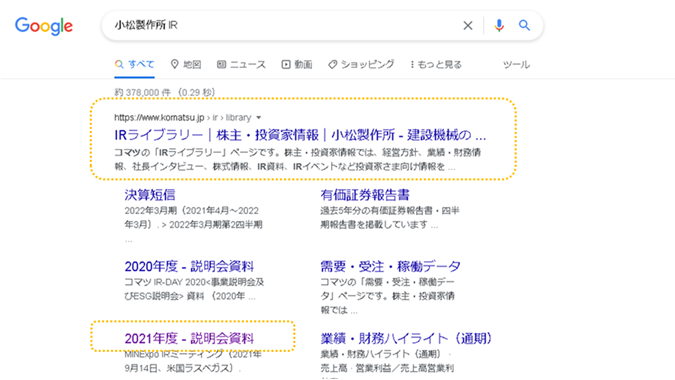Start voice search with microphone icon
675x380 pixels.
(x=499, y=26)
